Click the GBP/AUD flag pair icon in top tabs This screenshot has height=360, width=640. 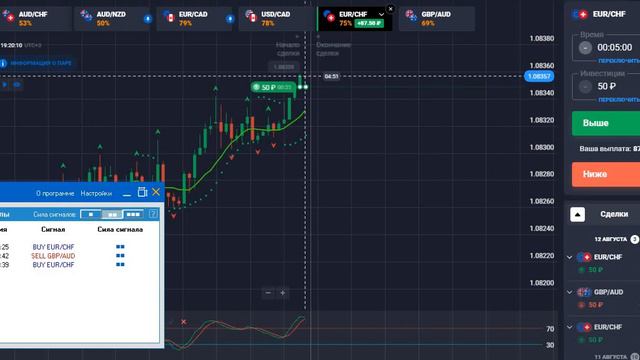pos(411,16)
